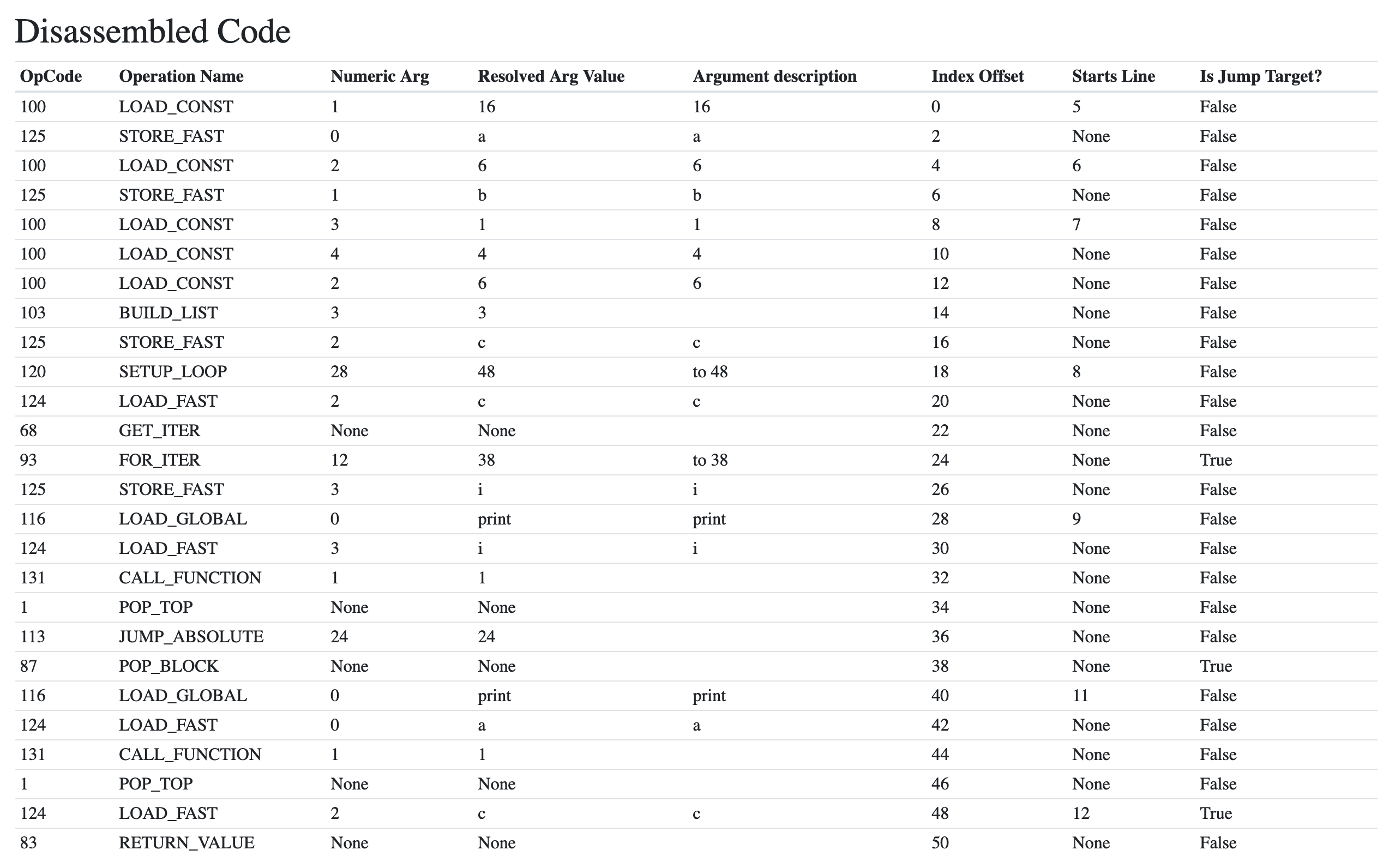This screenshot has width=1383, height=868.
Task: Click the Is Jump Target? header
Action: click(x=1260, y=76)
